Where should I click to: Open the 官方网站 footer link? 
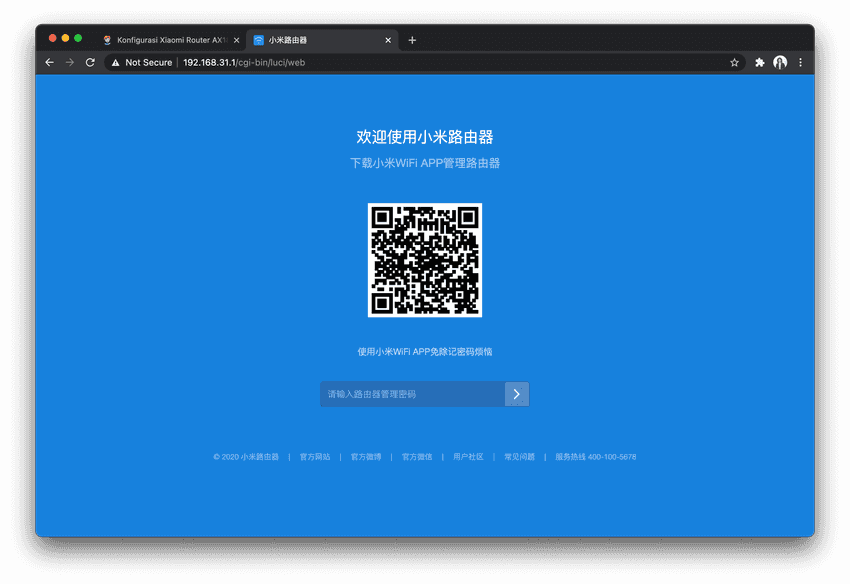pos(315,457)
